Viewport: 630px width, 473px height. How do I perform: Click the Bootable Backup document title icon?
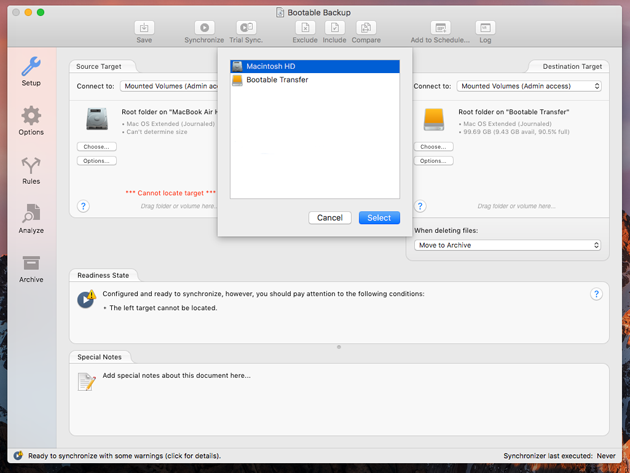tap(280, 12)
